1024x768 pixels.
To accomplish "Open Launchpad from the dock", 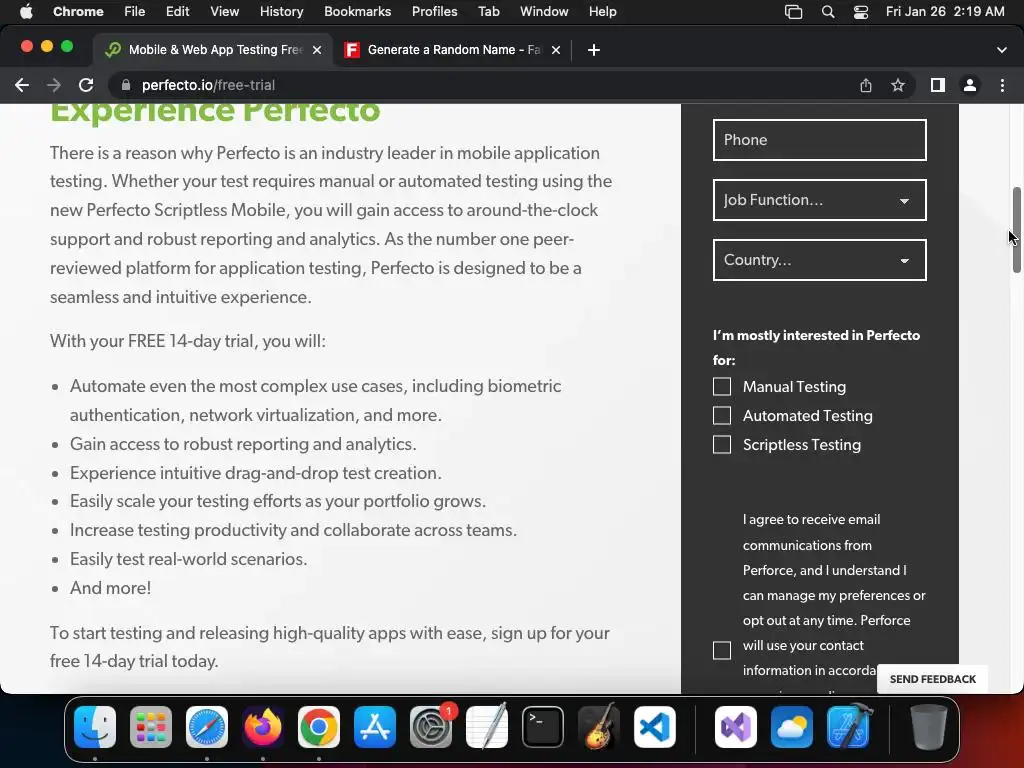I will pos(151,727).
